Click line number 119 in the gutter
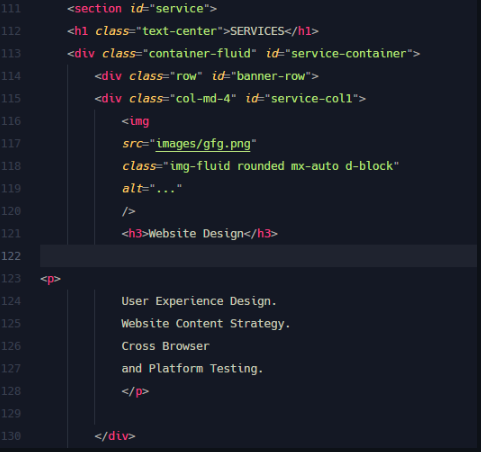 click(x=11, y=189)
